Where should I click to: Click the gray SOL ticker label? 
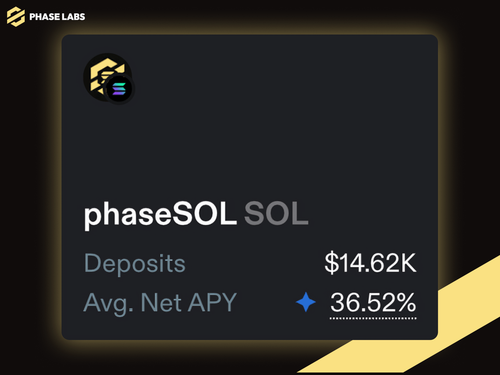276,214
